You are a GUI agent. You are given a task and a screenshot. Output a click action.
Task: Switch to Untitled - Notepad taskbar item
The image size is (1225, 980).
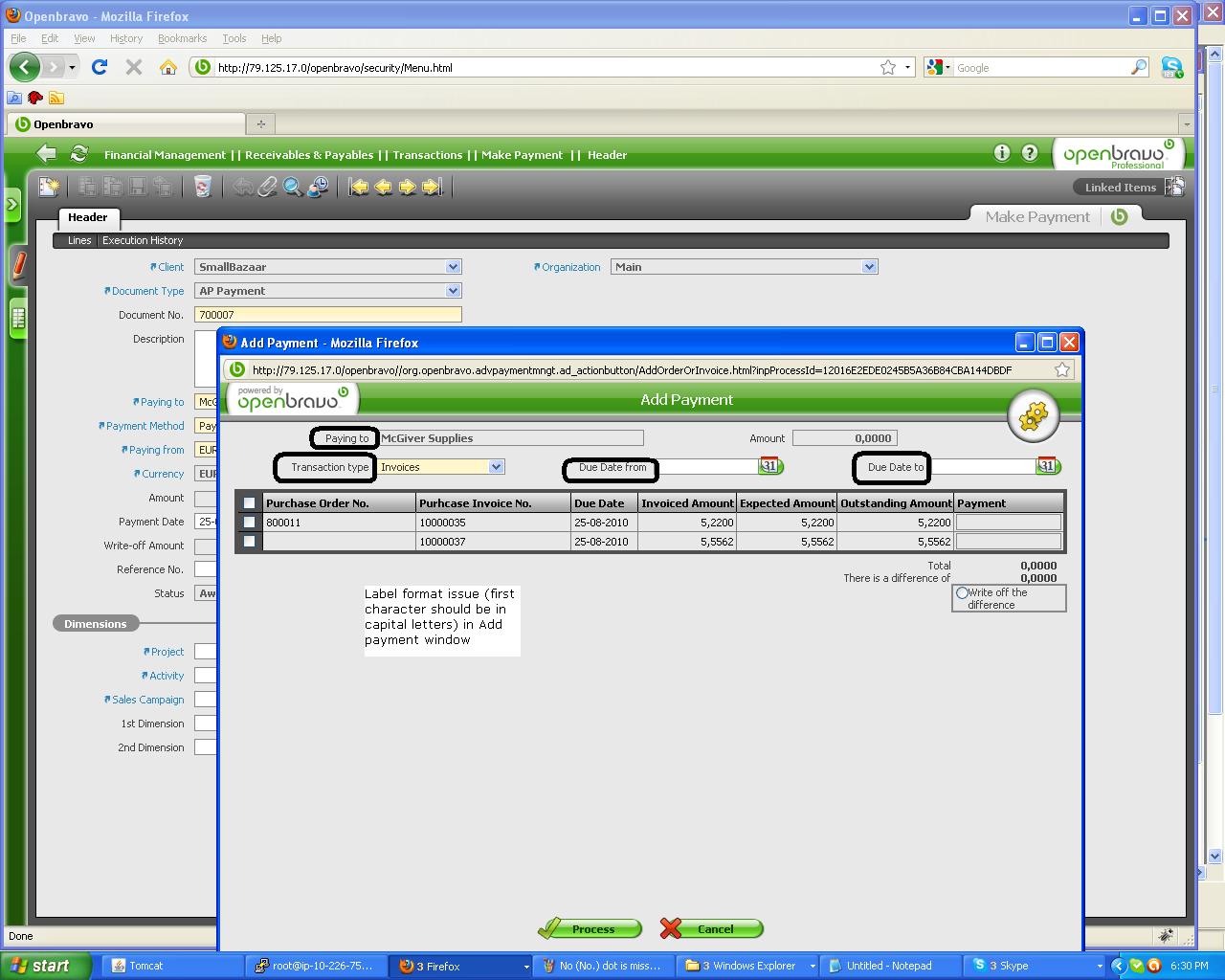[891, 966]
